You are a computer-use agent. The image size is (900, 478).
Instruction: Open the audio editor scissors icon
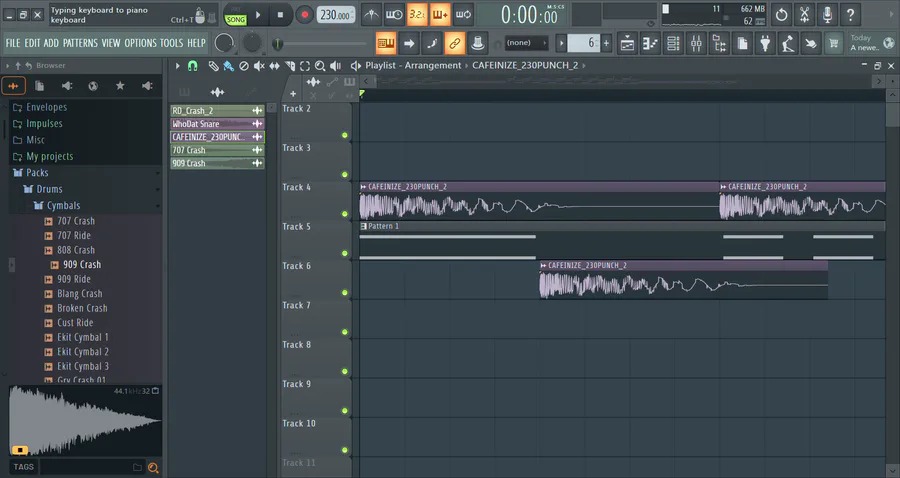click(x=804, y=15)
